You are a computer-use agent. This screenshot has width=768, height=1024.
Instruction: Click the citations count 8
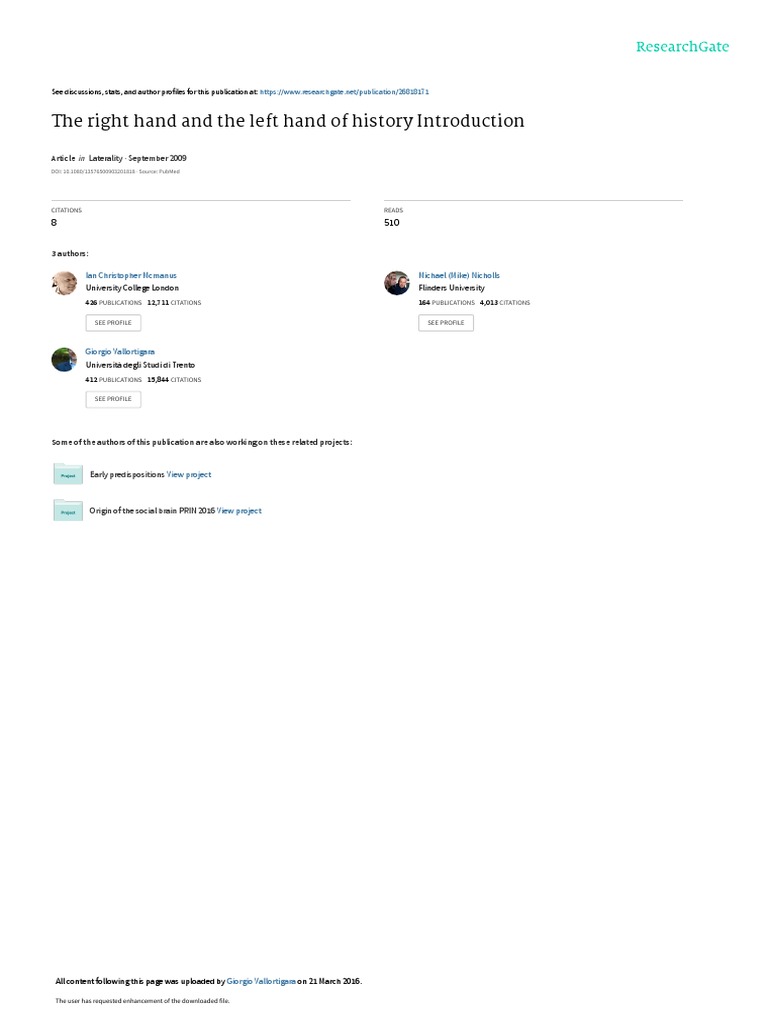pyautogui.click(x=54, y=223)
